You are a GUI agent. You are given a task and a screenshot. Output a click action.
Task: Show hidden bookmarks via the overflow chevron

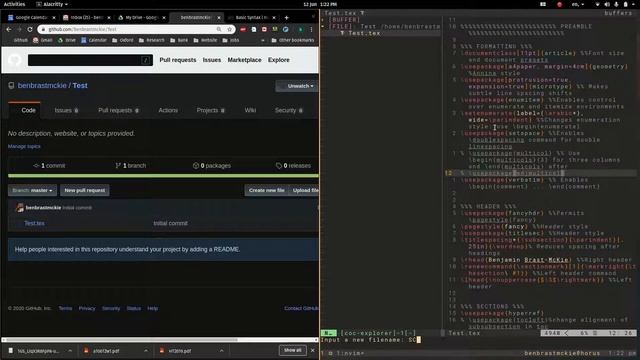(x=262, y=40)
